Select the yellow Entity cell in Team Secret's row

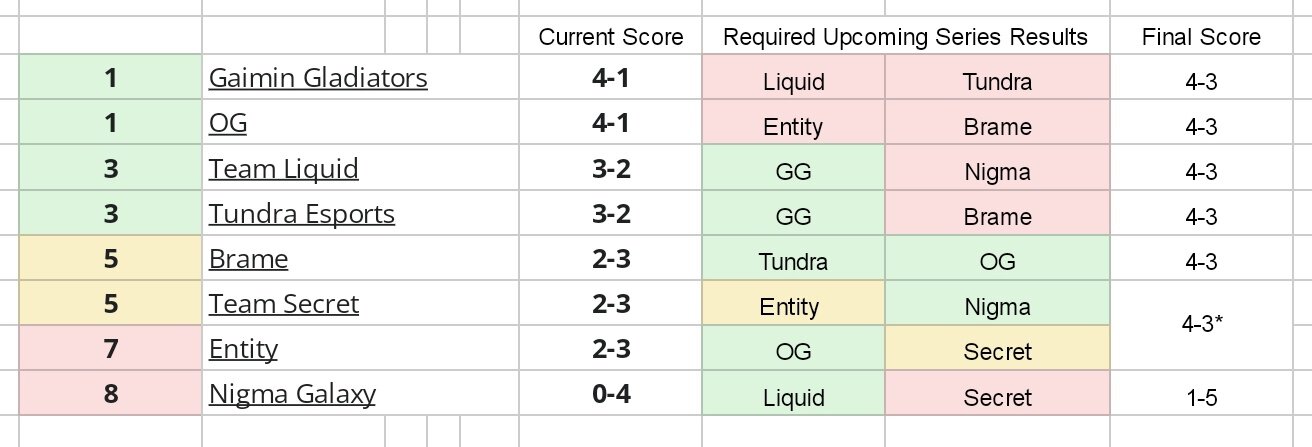(x=793, y=306)
